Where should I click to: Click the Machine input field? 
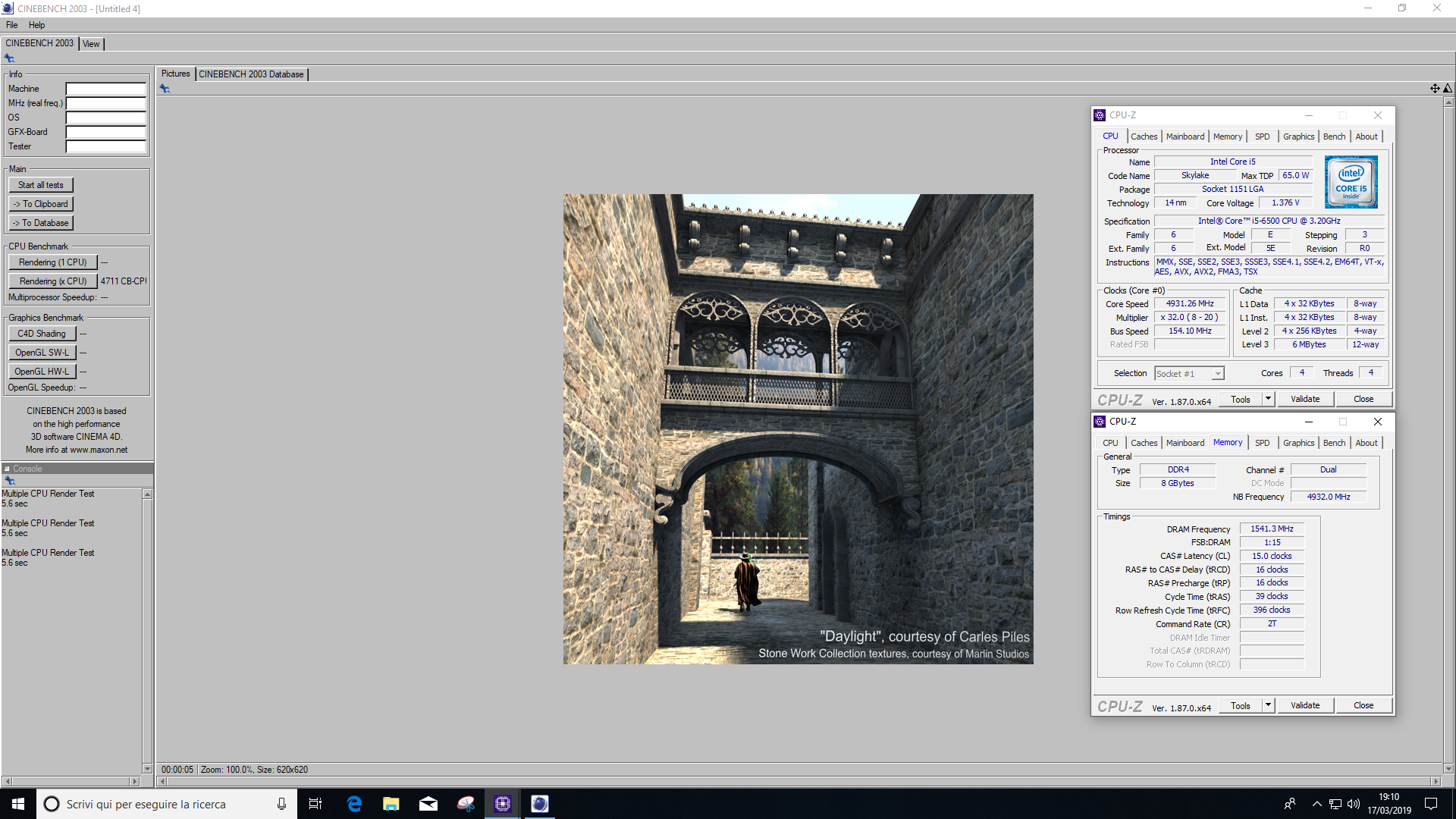(105, 89)
